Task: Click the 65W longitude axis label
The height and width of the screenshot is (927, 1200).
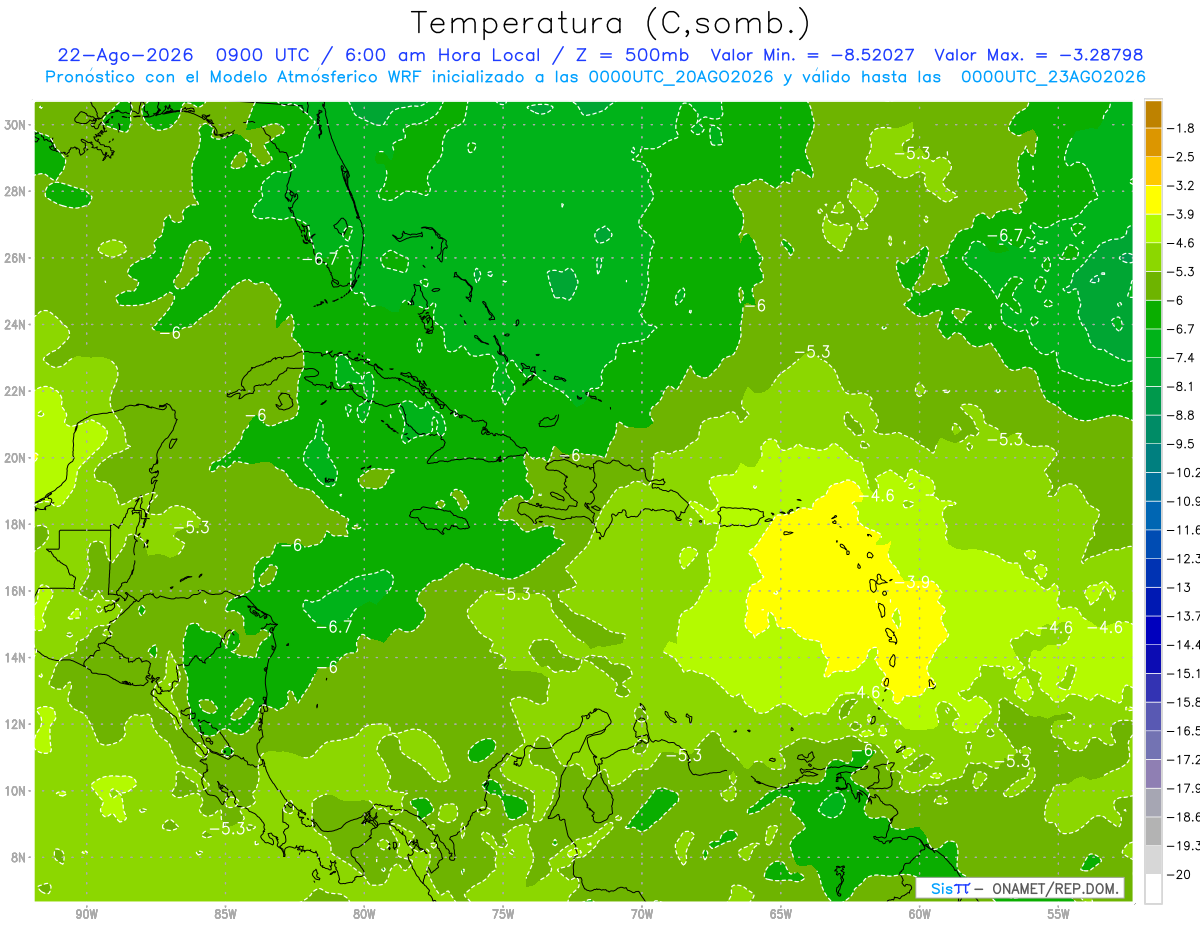Action: tap(781, 914)
